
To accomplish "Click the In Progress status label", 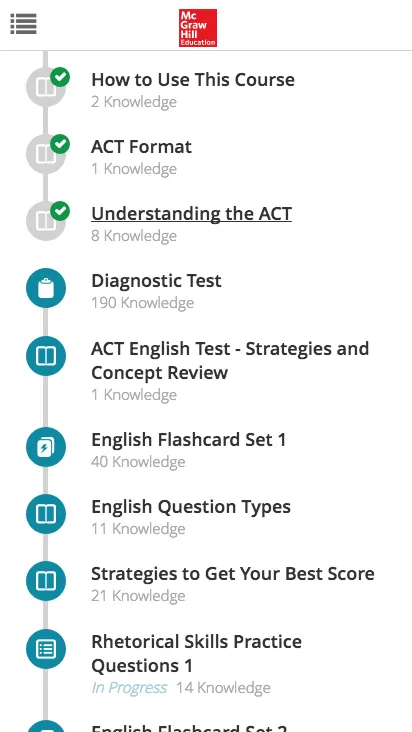I will pos(129,688).
